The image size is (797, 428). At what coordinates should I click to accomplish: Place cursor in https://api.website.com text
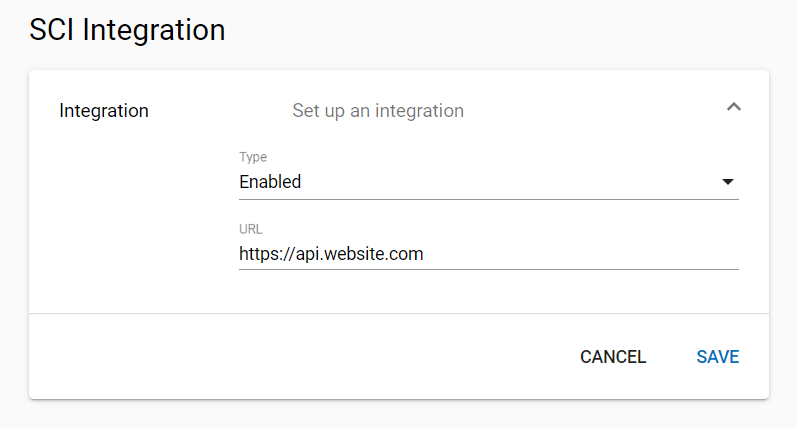click(331, 254)
